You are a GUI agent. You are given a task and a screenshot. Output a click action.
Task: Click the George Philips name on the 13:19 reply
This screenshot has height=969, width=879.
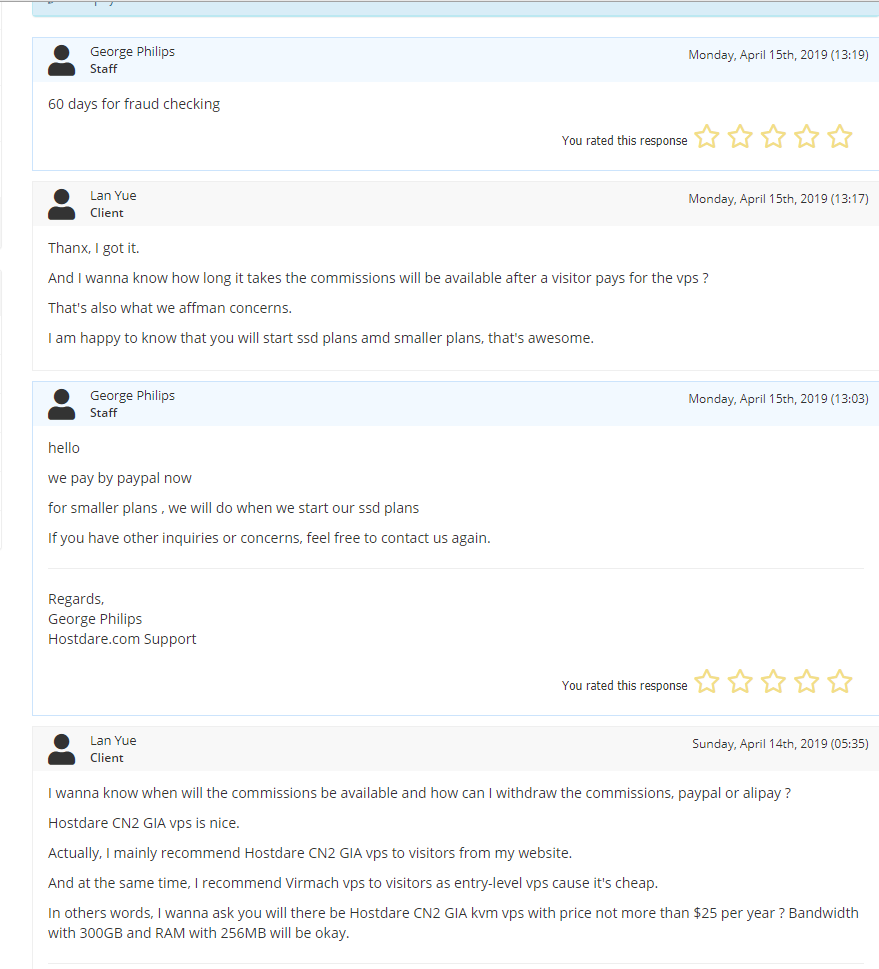pos(132,51)
